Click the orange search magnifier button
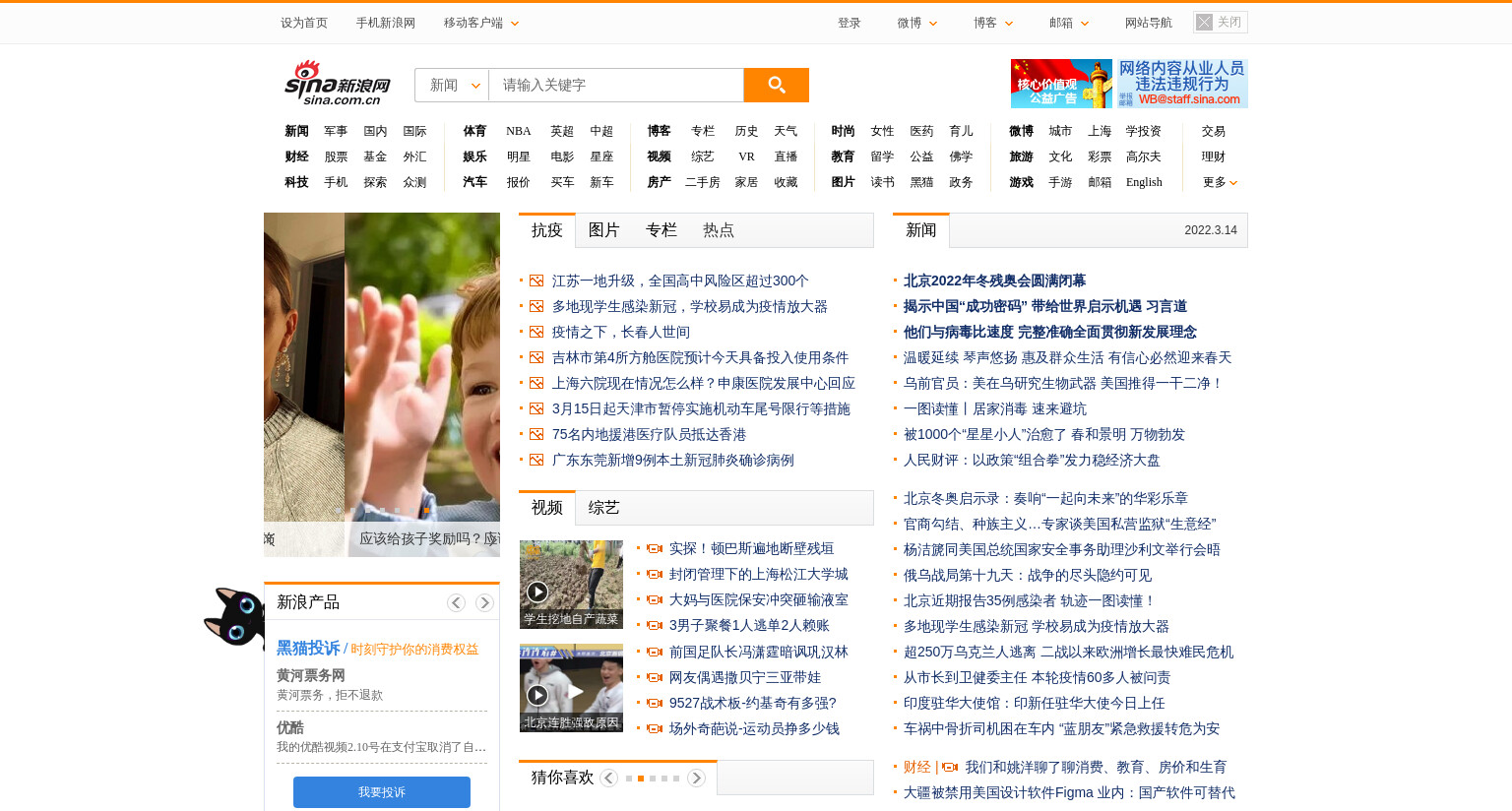 pyautogui.click(x=776, y=85)
